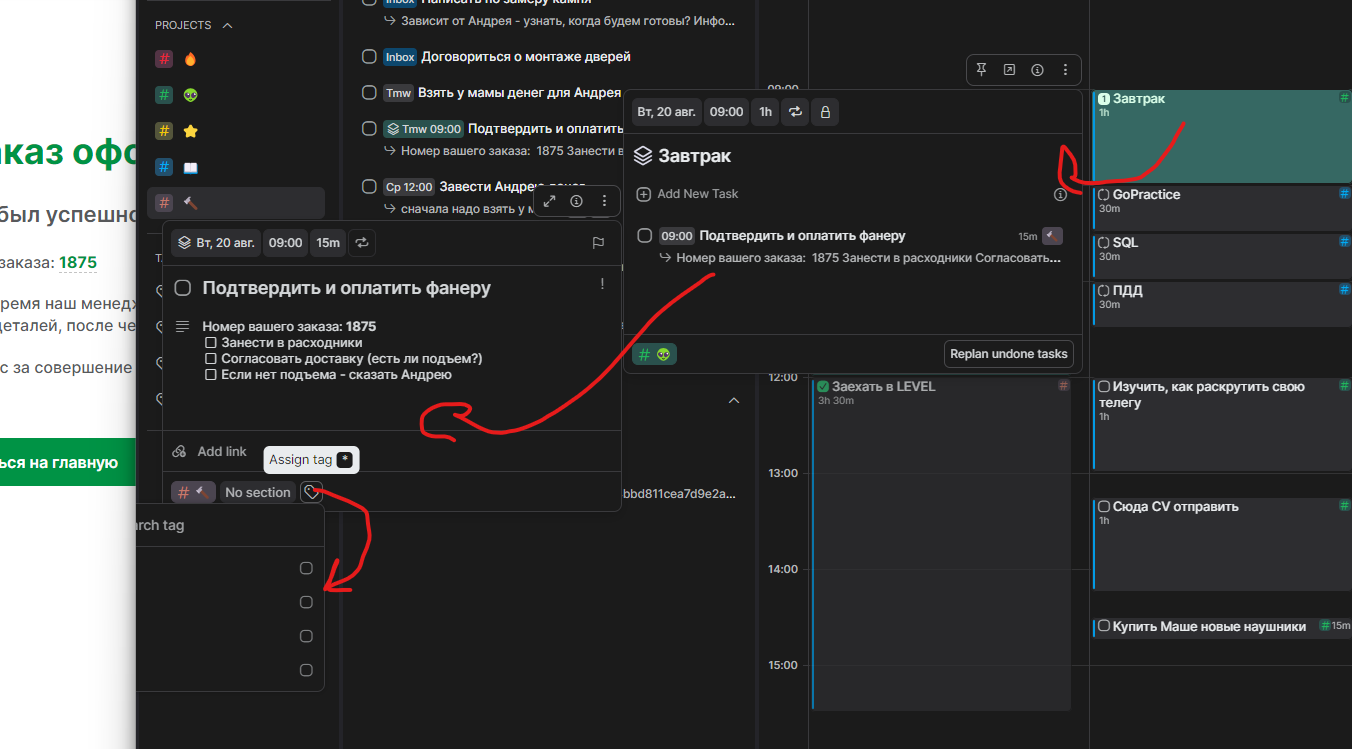Image resolution: width=1352 pixels, height=749 pixels.
Task: Collapse section with chevron below Завтрак popup
Action: (734, 400)
